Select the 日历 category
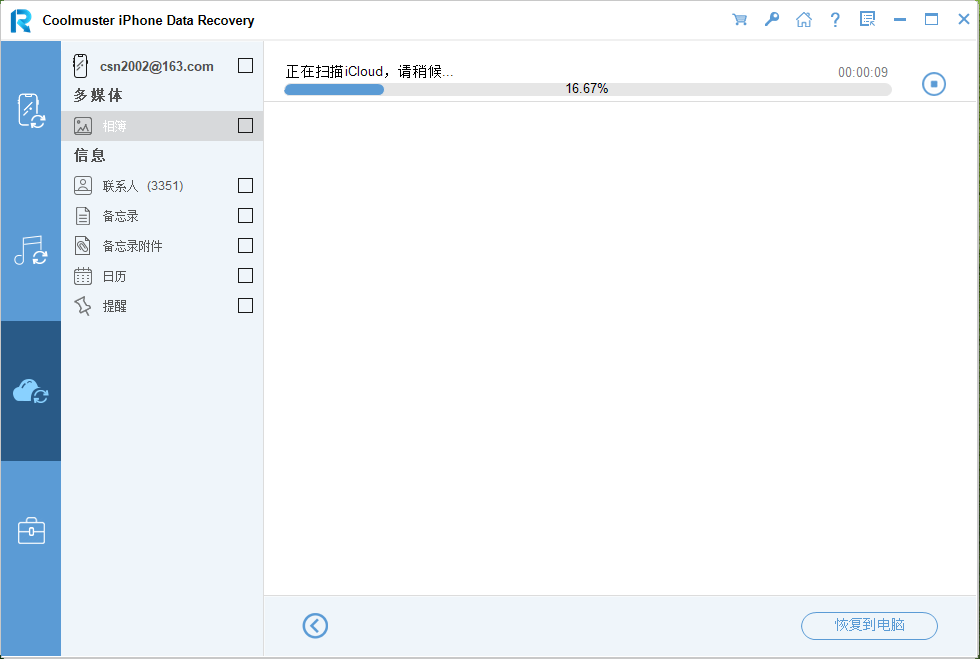Image resolution: width=980 pixels, height=659 pixels. tap(162, 276)
